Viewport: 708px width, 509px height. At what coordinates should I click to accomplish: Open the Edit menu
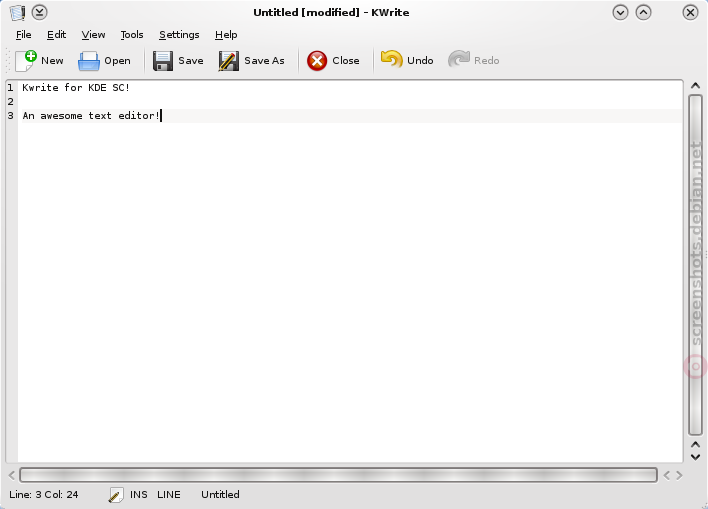coord(56,35)
